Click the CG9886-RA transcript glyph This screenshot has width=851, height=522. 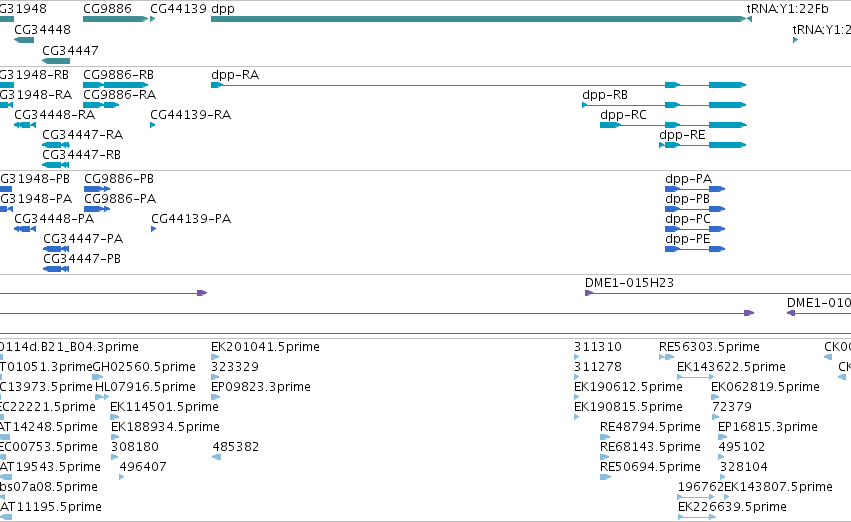pyautogui.click(x=101, y=105)
